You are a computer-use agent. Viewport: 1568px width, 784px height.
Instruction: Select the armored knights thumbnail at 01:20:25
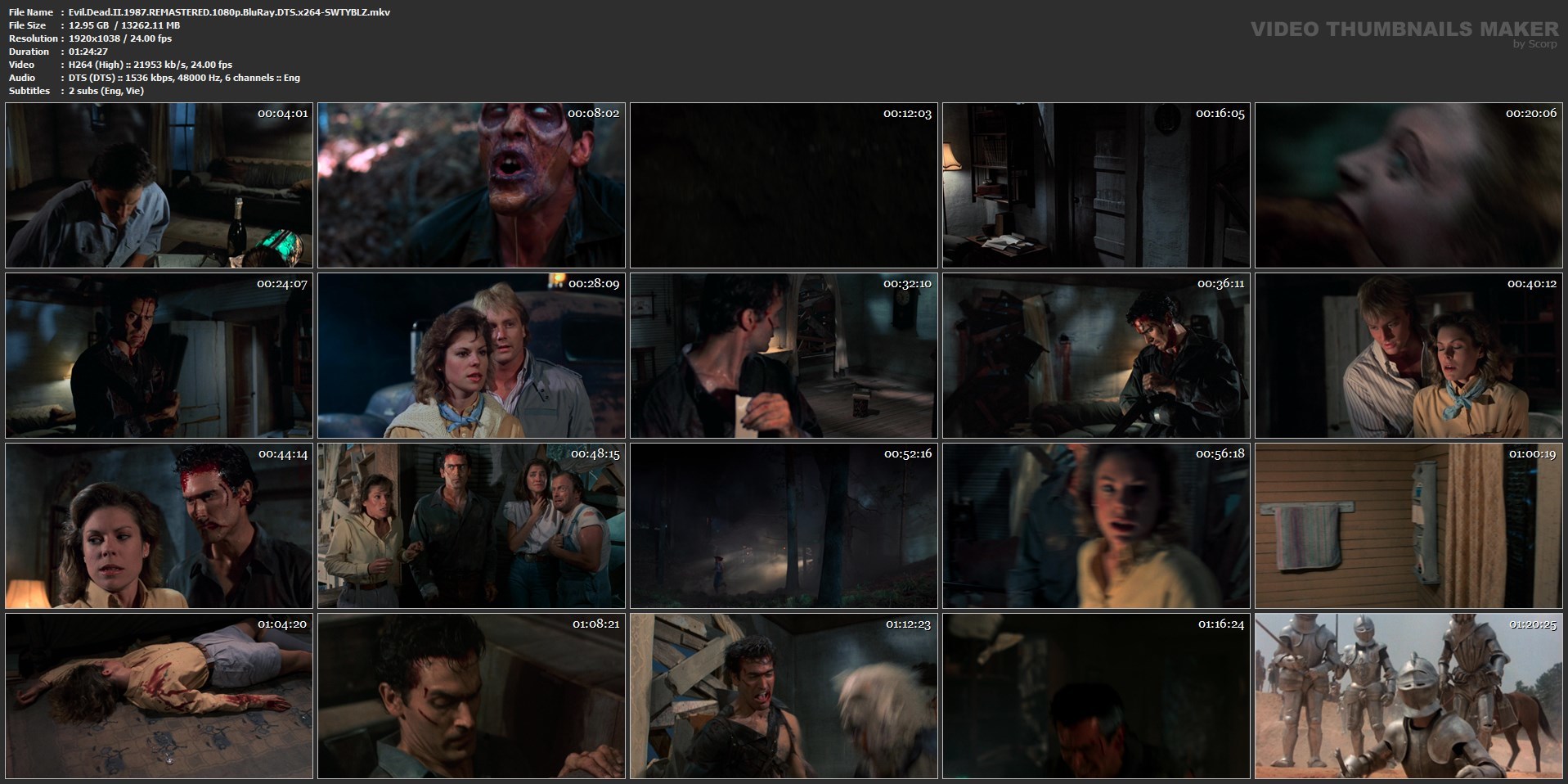(x=1409, y=696)
